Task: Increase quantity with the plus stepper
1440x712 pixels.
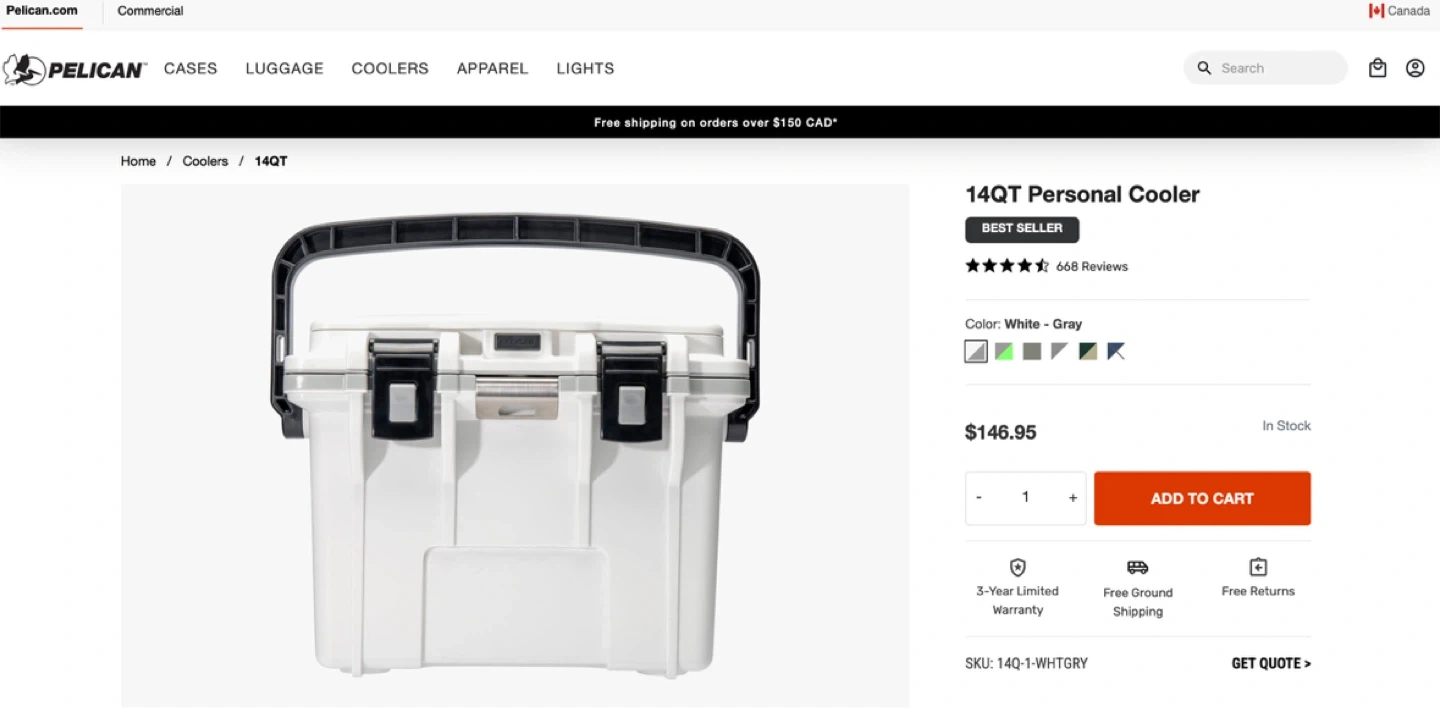Action: 1072,498
